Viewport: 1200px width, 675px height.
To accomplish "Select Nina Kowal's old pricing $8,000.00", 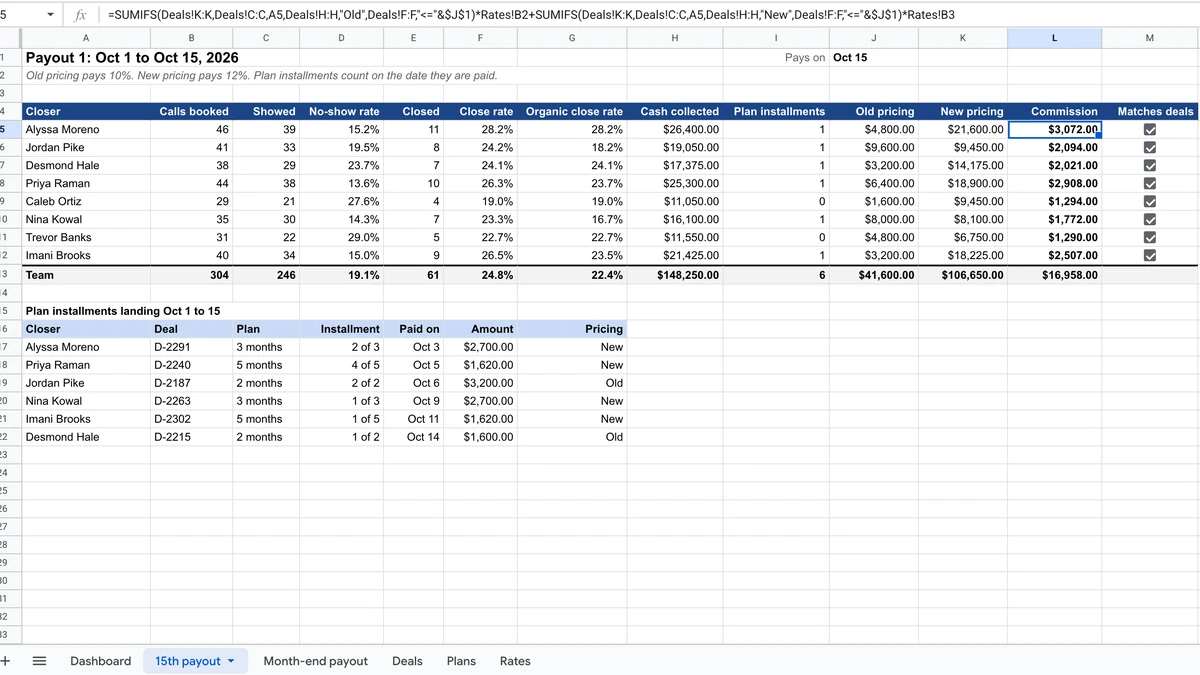I will [x=874, y=220].
